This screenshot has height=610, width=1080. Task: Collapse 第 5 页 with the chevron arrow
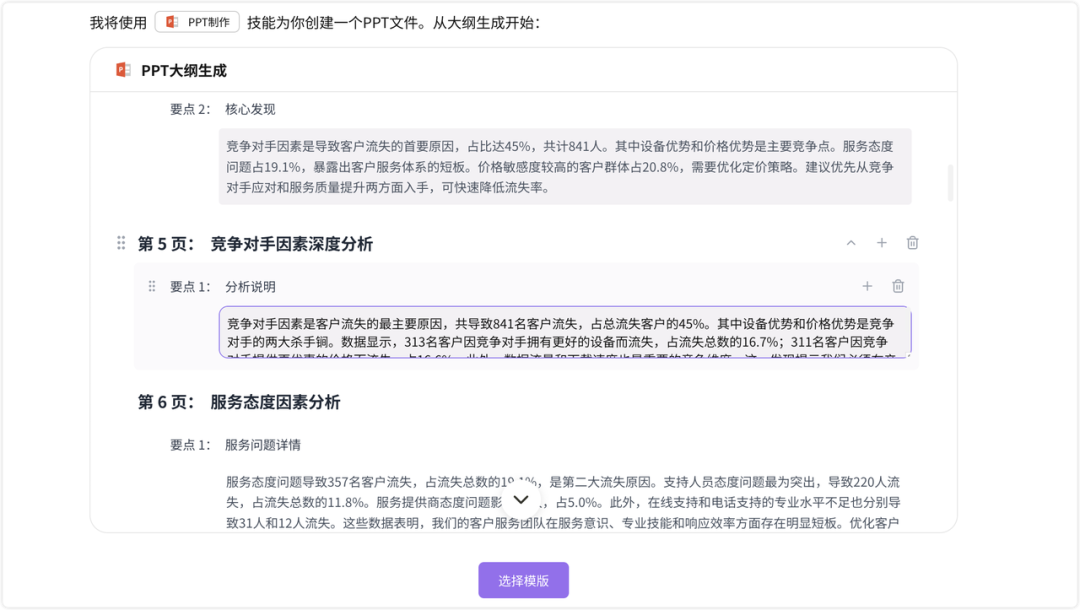851,242
